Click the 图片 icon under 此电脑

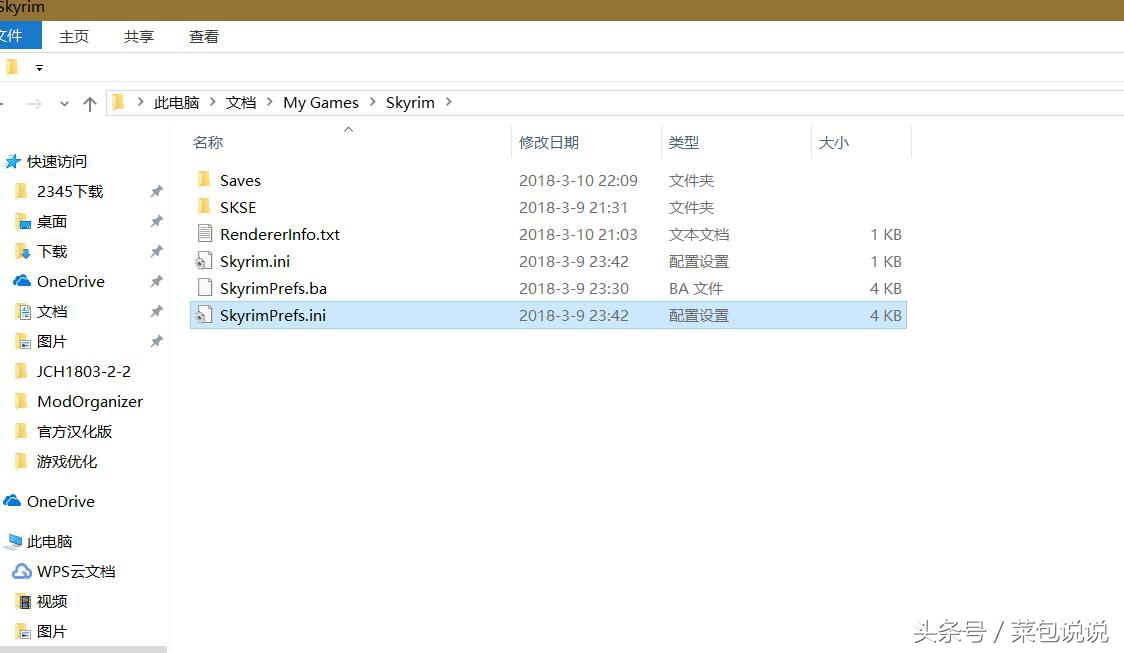(23, 631)
